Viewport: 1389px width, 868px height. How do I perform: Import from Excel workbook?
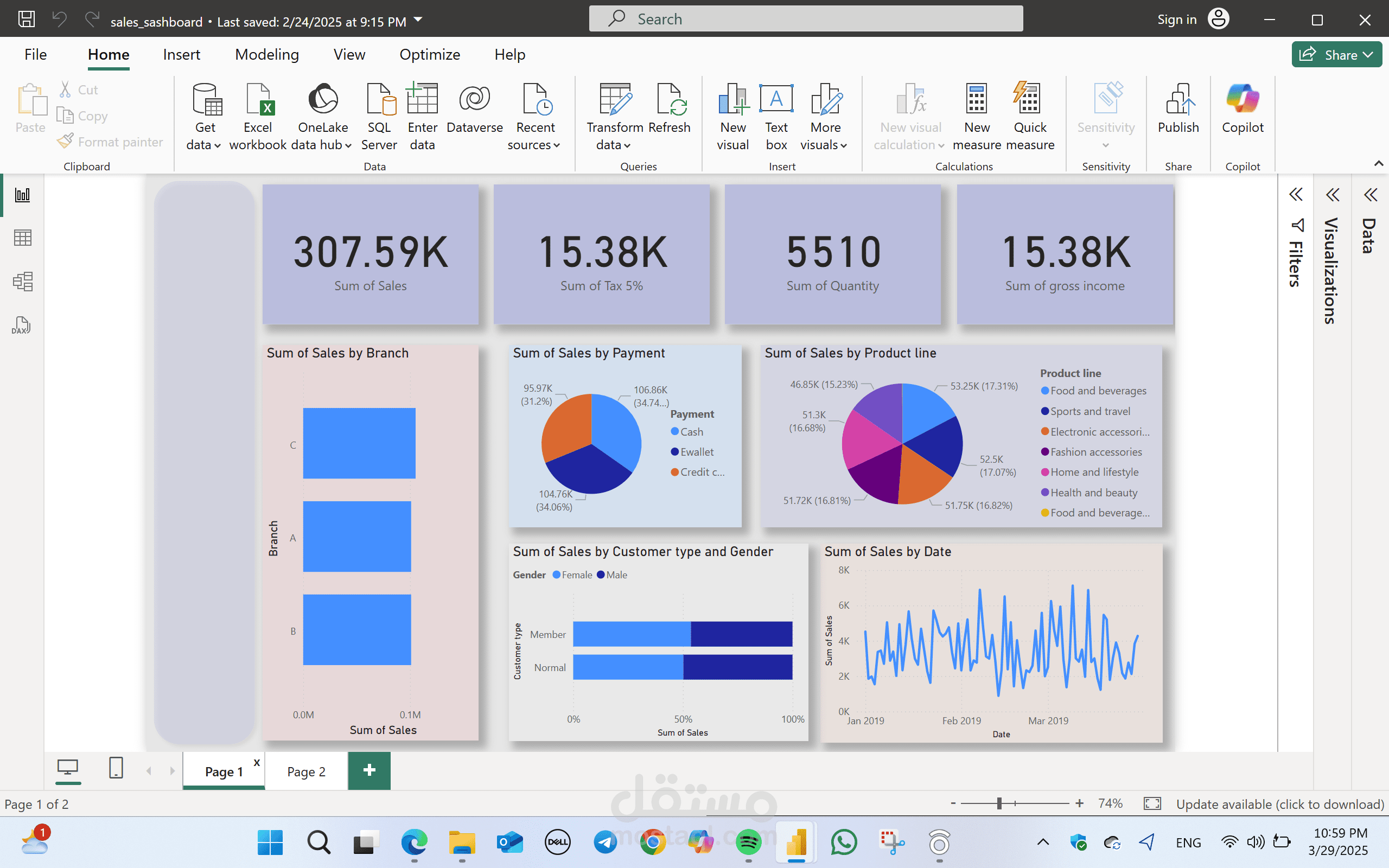click(258, 100)
